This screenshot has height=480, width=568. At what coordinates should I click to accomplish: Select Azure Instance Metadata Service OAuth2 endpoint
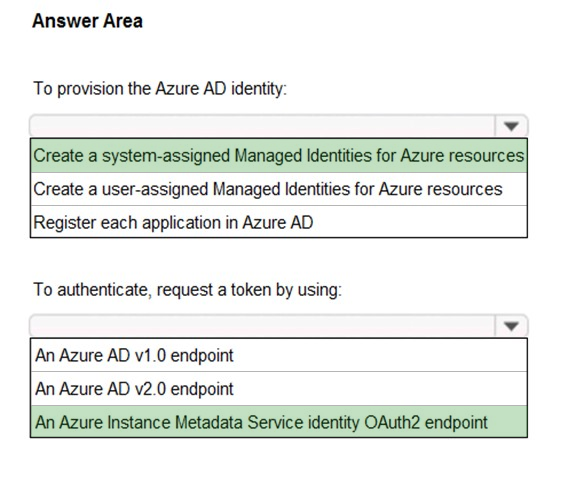tap(279, 422)
